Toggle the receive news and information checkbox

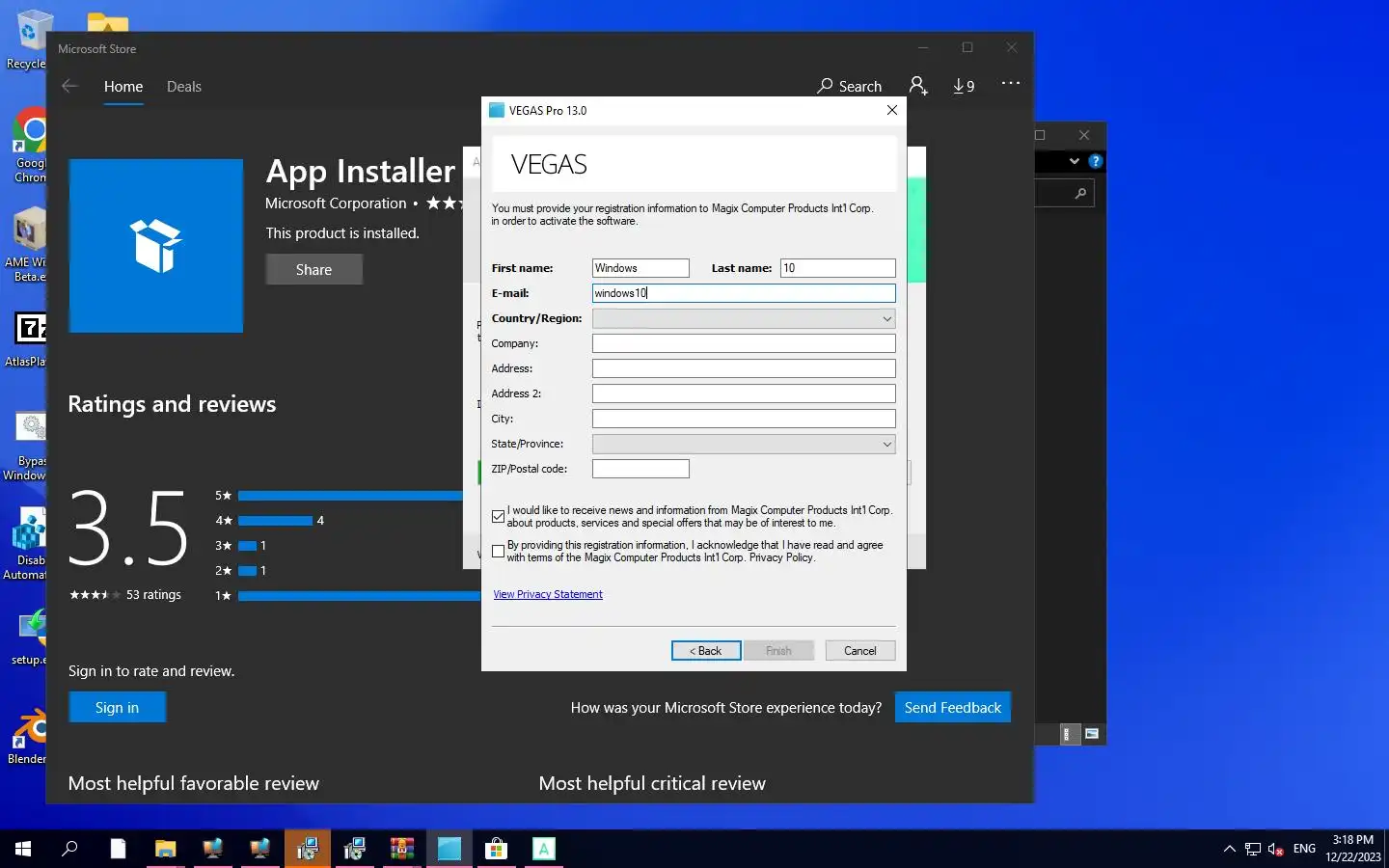(498, 517)
